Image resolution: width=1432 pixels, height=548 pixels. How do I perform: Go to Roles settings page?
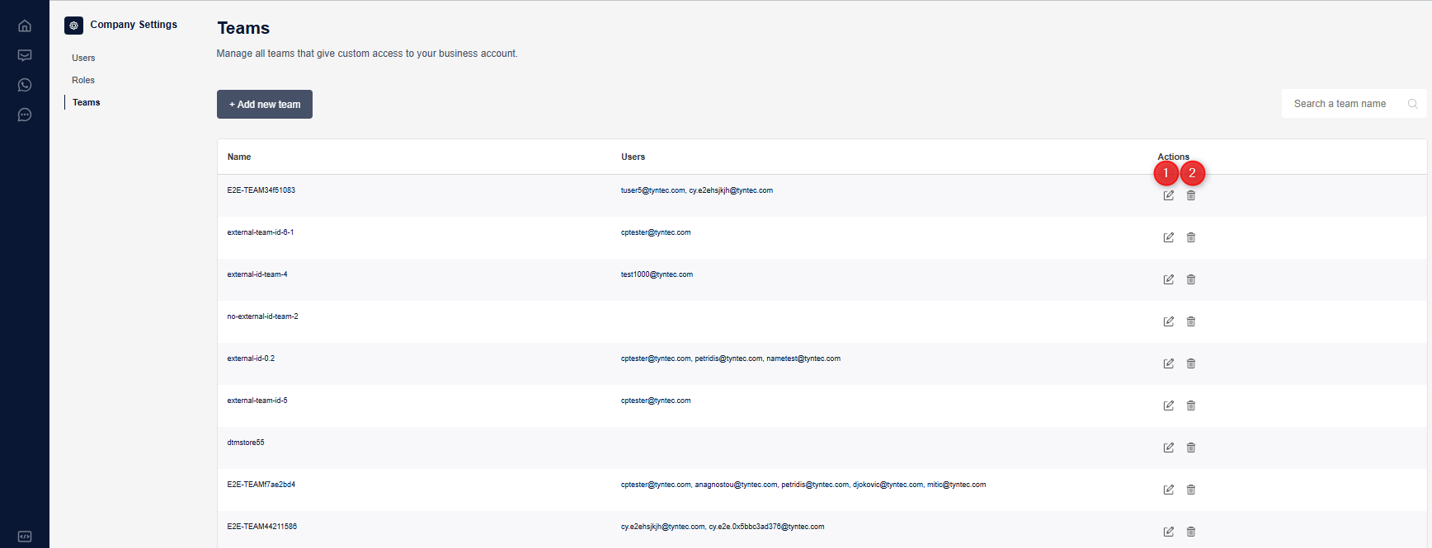click(83, 80)
